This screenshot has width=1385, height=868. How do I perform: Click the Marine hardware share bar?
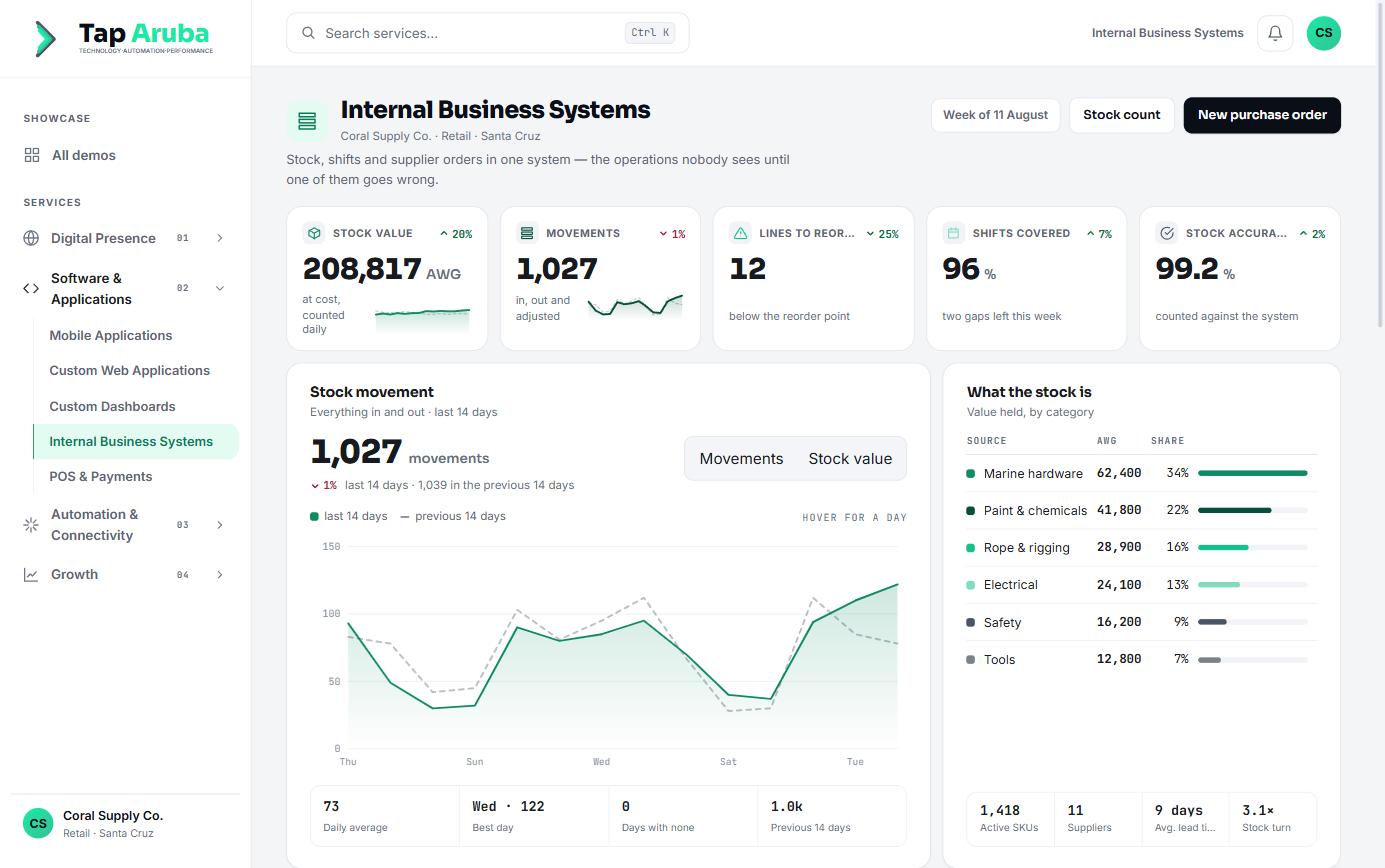coord(1252,473)
